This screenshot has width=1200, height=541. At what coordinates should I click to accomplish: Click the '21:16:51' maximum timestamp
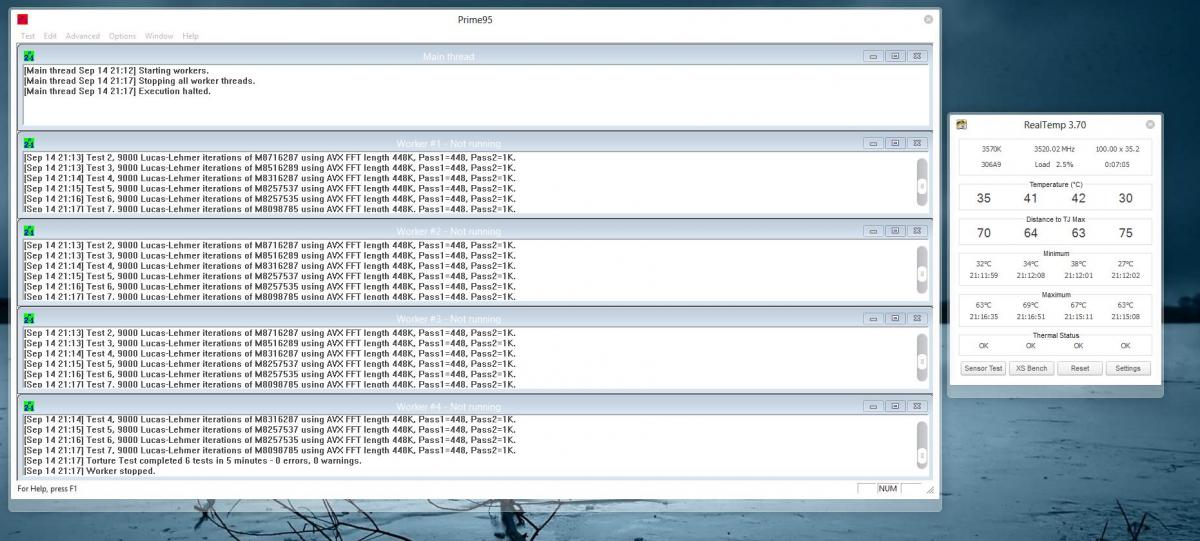point(1031,316)
